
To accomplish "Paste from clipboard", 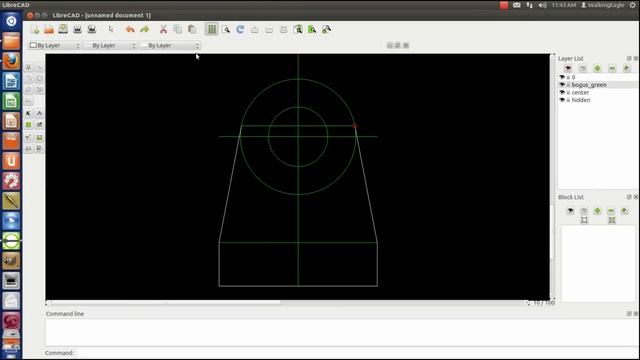I will 192,29.
